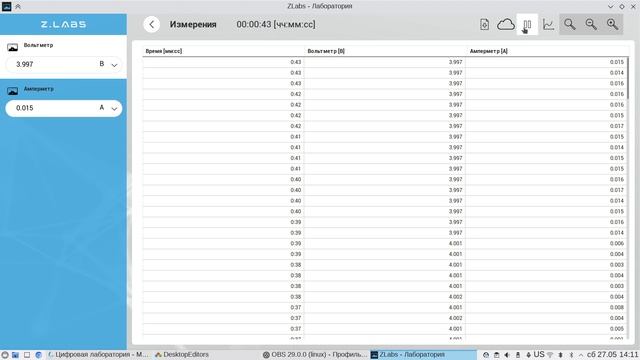The height and width of the screenshot is (360, 640).
Task: Expand the Вольтметр unit dropdown chevron
Action: 114,65
